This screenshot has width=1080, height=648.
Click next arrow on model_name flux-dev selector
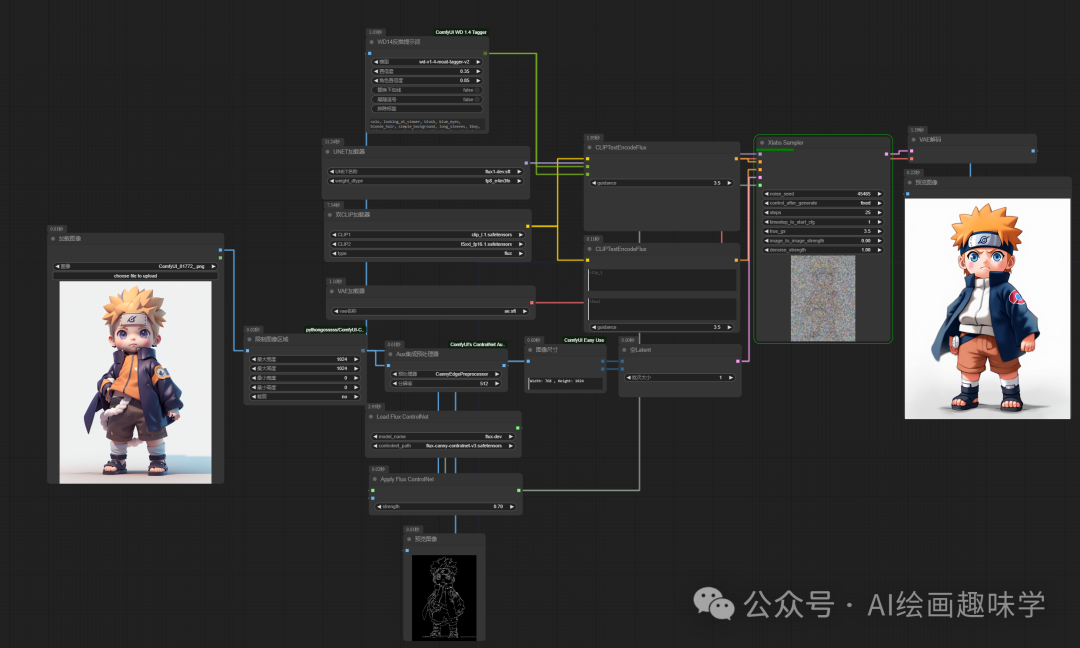click(x=511, y=437)
